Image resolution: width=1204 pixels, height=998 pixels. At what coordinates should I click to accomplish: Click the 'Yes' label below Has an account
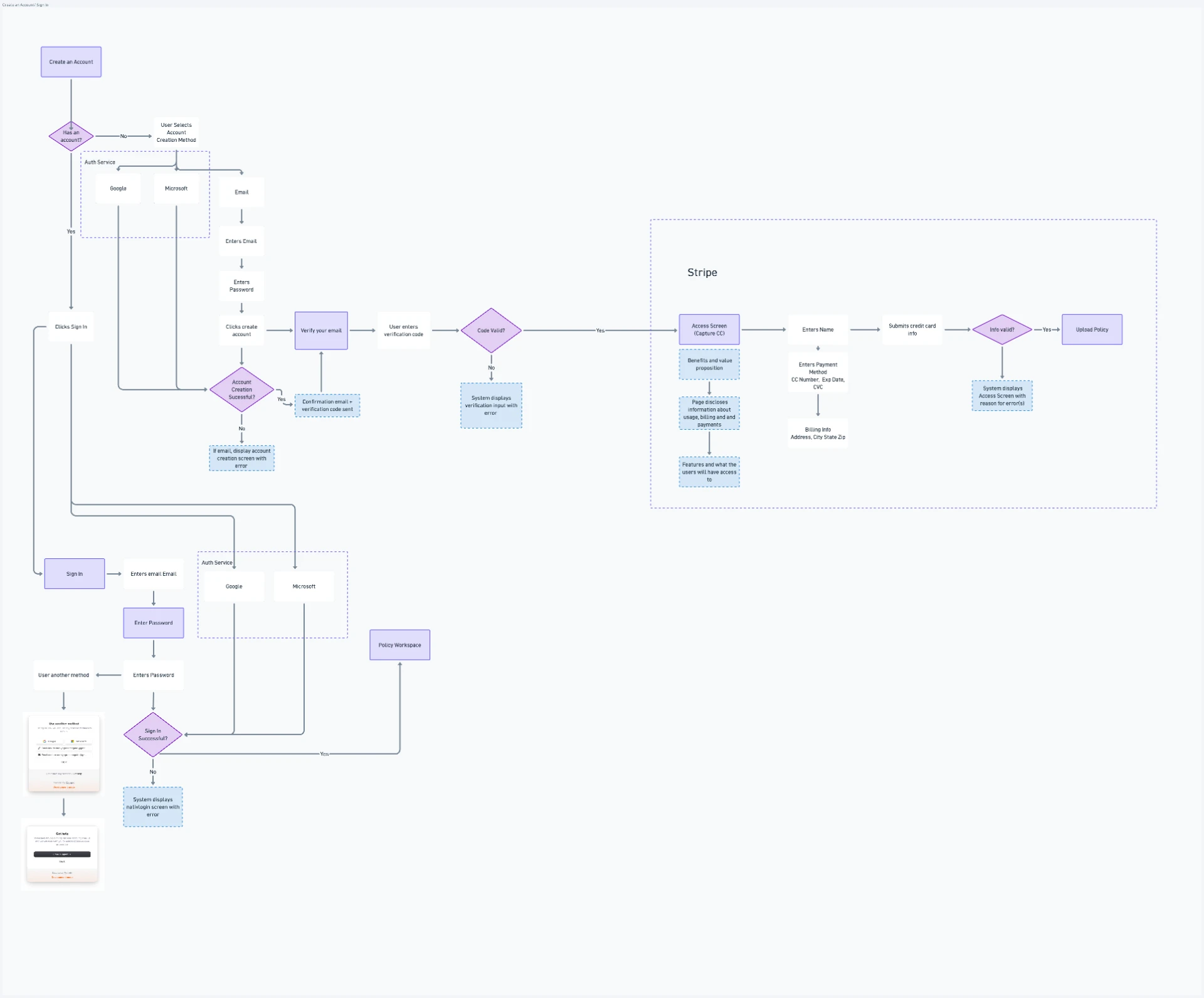[x=71, y=231]
